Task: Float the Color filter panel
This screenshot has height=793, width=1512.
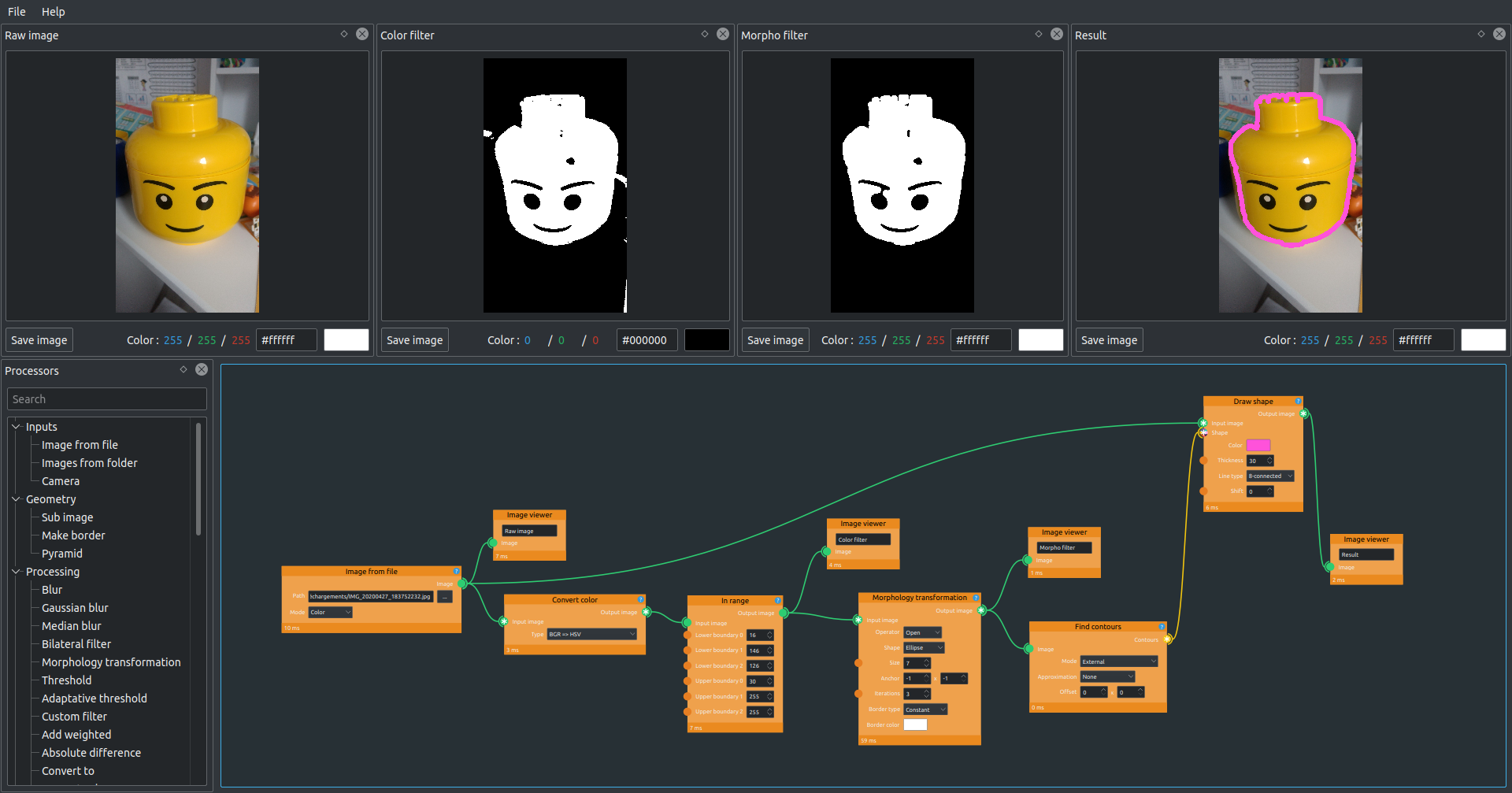Action: (x=705, y=34)
